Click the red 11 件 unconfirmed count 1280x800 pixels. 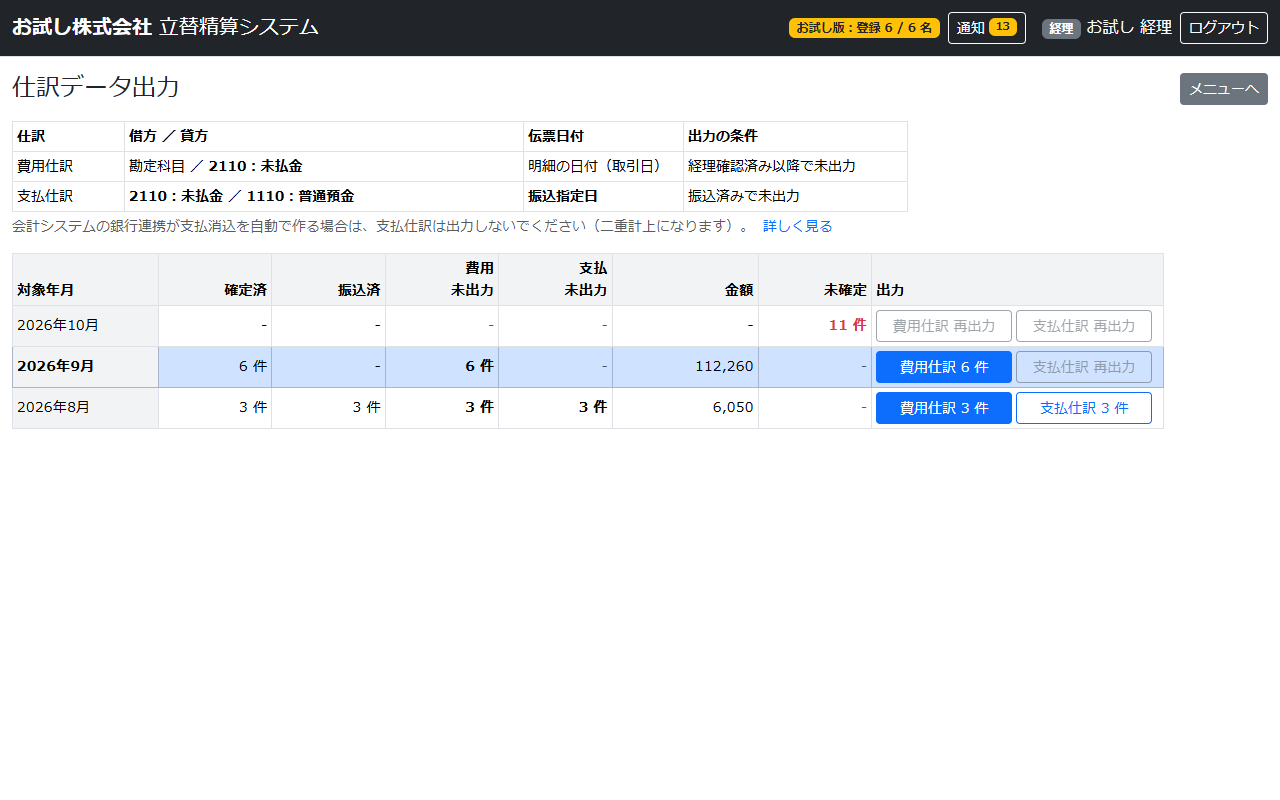[847, 325]
